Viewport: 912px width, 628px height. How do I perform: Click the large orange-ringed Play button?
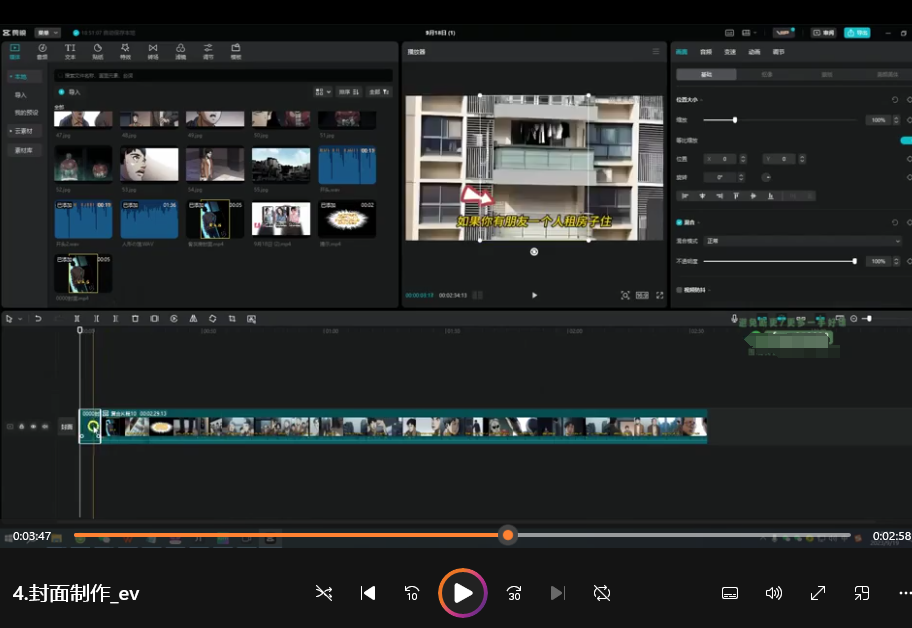click(462, 593)
